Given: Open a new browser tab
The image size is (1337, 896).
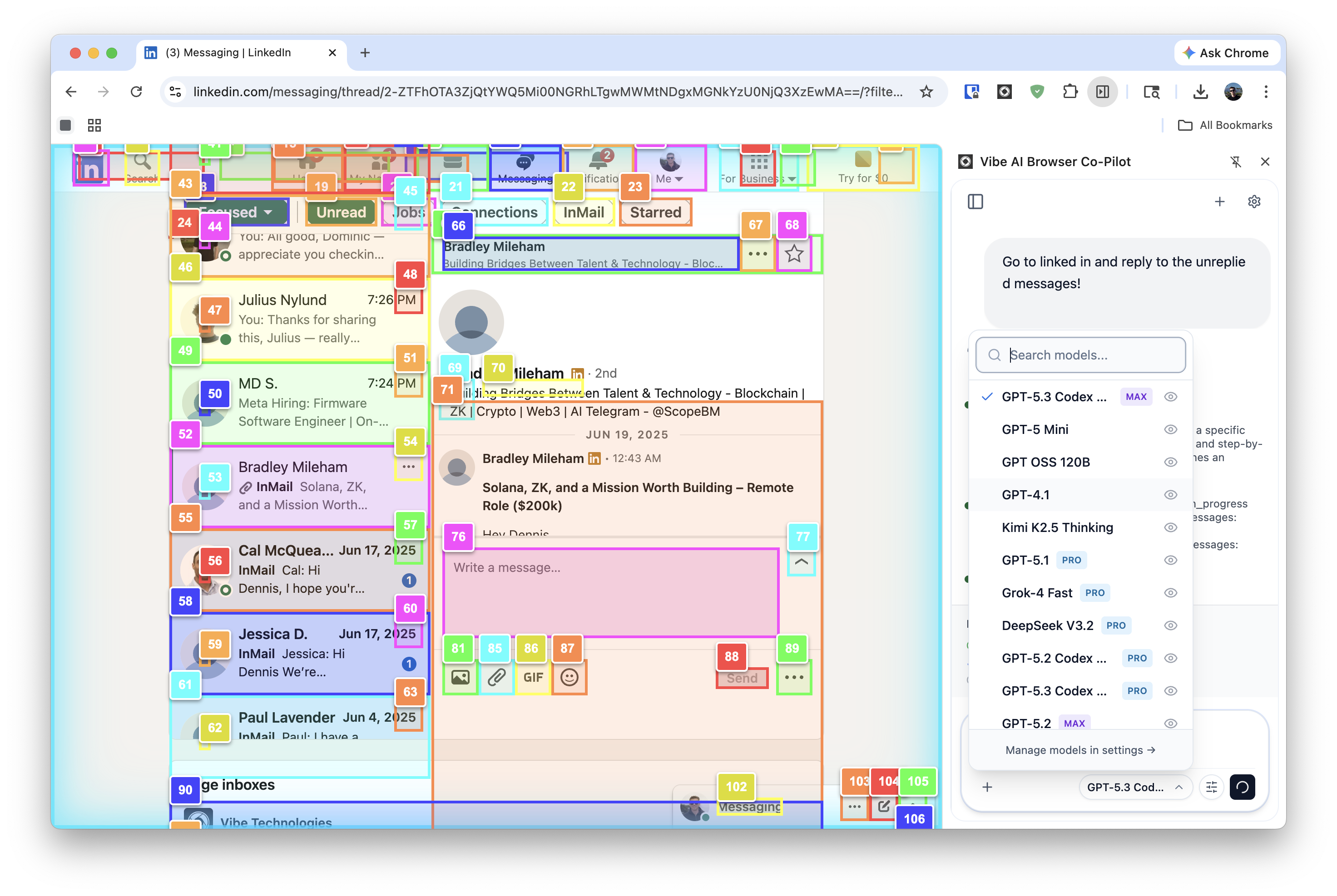Looking at the screenshot, I should click(x=365, y=53).
